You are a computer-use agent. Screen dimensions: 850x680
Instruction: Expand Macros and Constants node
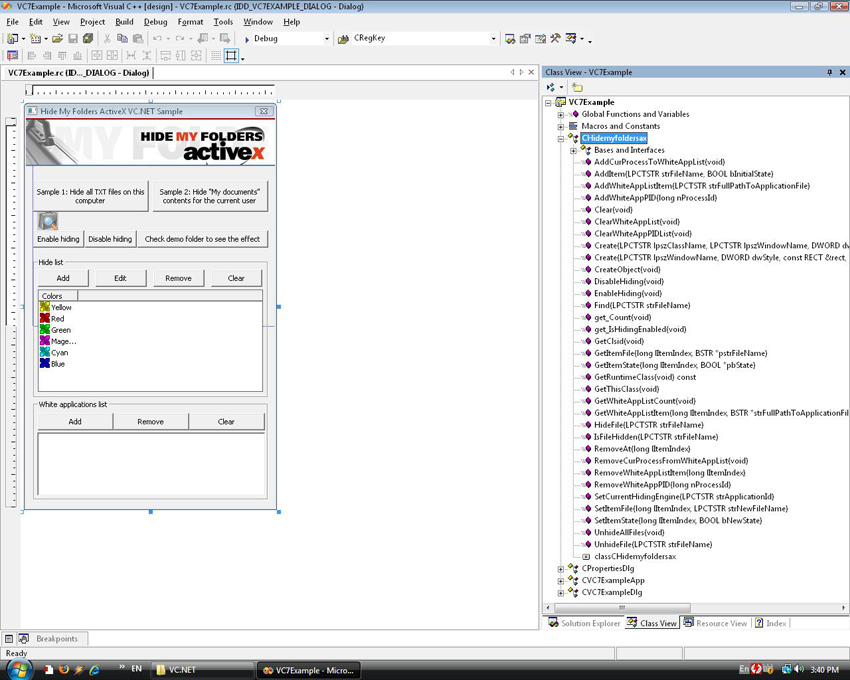pos(561,126)
